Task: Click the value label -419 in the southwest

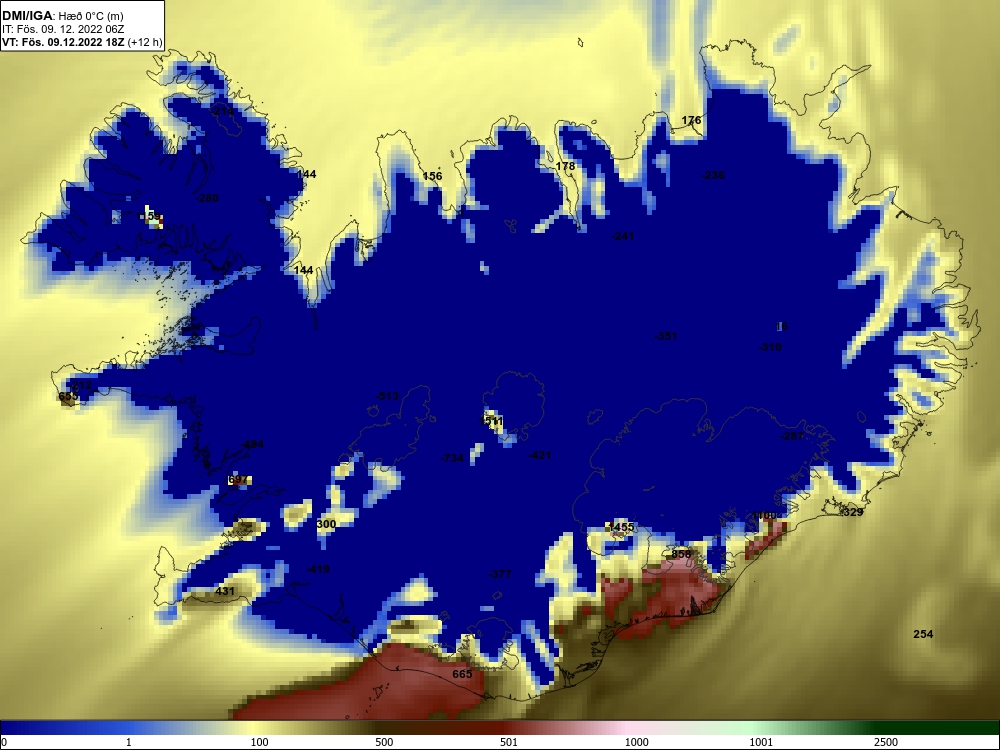Action: coord(318,570)
